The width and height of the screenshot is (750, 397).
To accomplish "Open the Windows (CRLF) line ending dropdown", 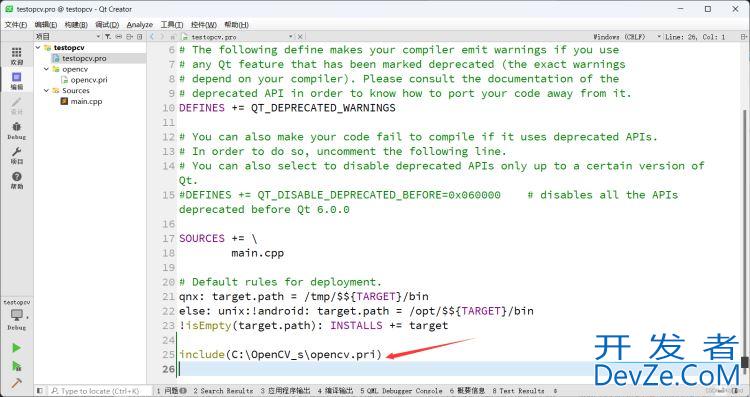I will tap(627, 37).
